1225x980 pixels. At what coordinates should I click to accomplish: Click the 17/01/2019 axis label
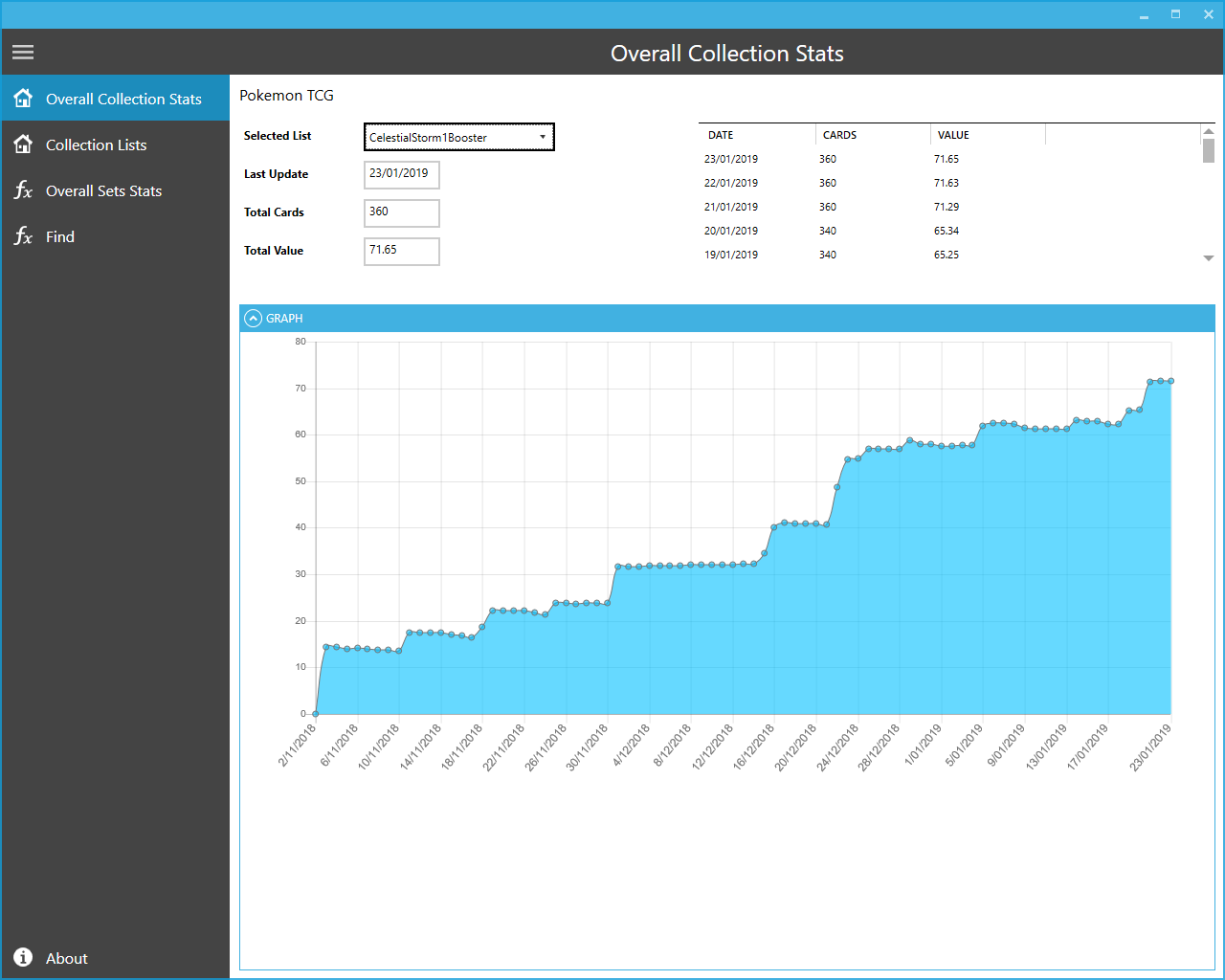coord(1087,747)
